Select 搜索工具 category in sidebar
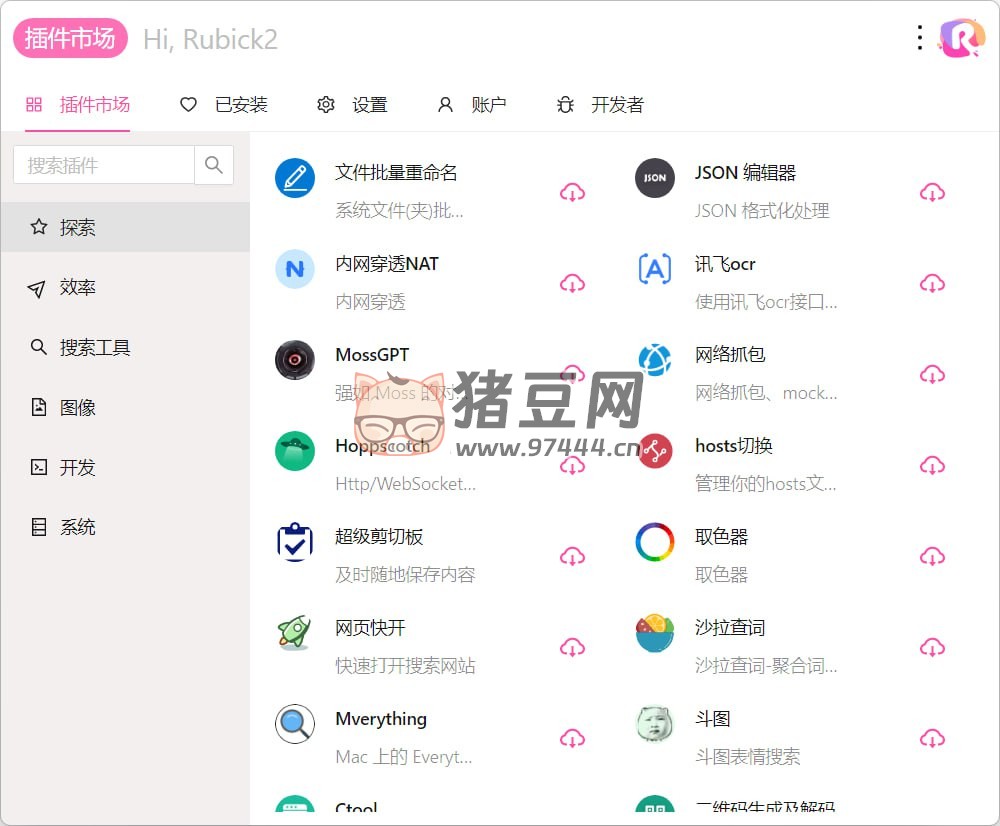This screenshot has height=826, width=1000. click(x=94, y=348)
